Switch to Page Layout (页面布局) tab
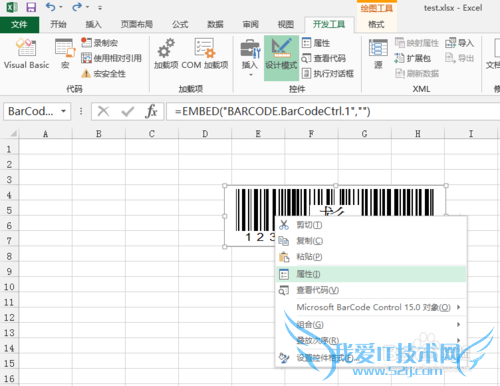Image resolution: width=500 pixels, height=386 pixels. coord(137,24)
